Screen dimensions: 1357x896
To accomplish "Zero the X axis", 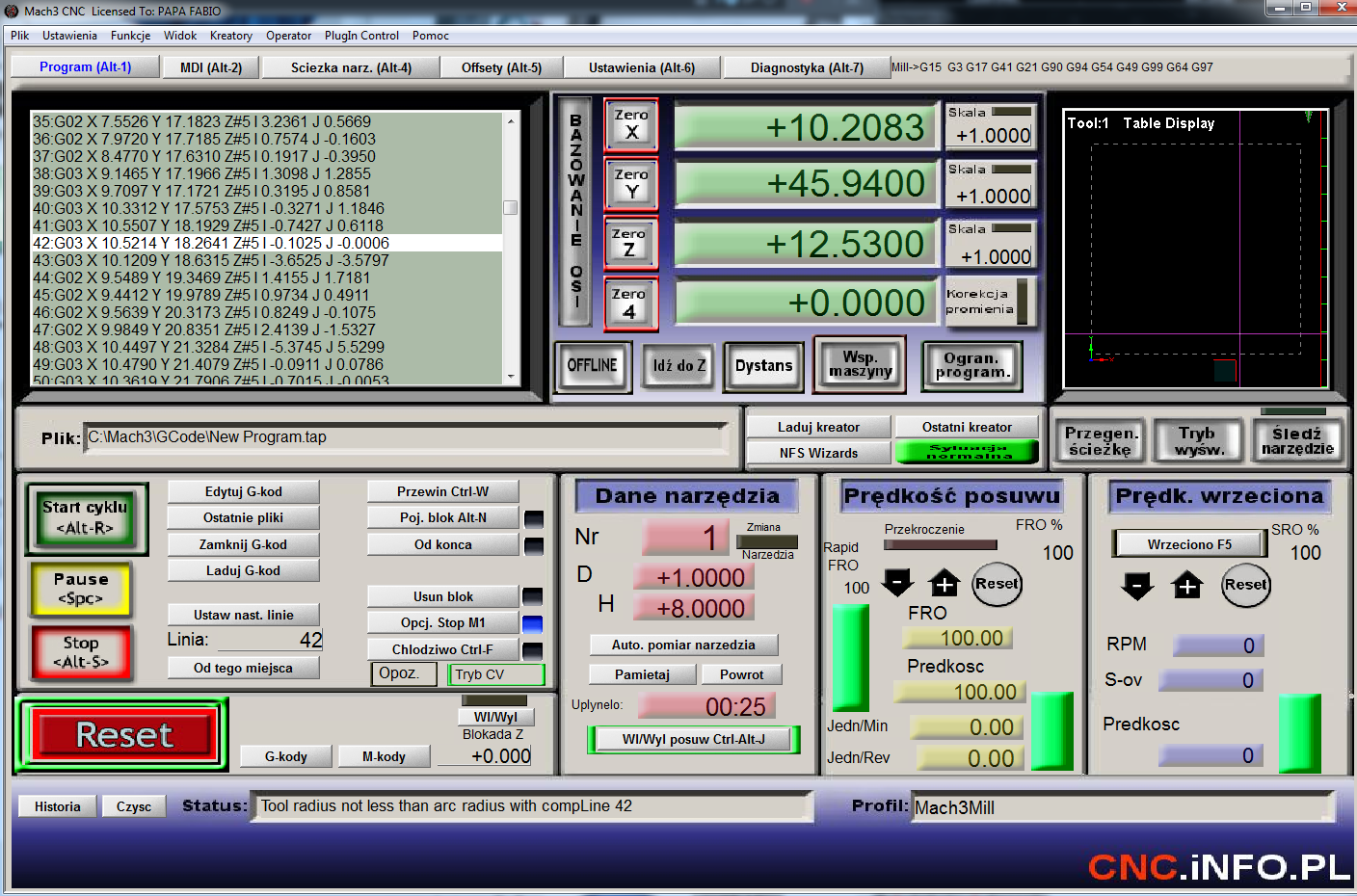I will 631,125.
